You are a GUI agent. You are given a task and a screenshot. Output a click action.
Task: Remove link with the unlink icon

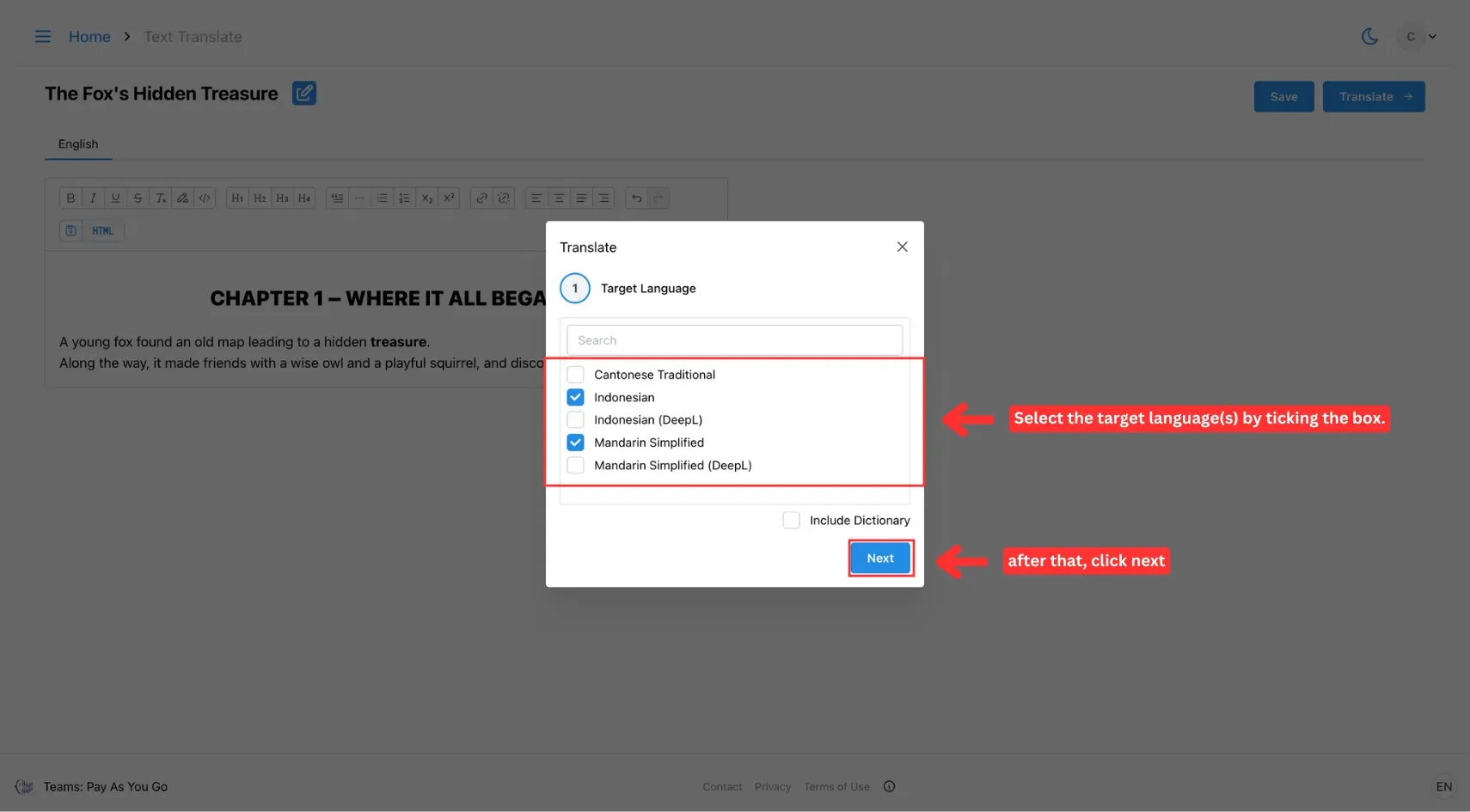click(504, 198)
